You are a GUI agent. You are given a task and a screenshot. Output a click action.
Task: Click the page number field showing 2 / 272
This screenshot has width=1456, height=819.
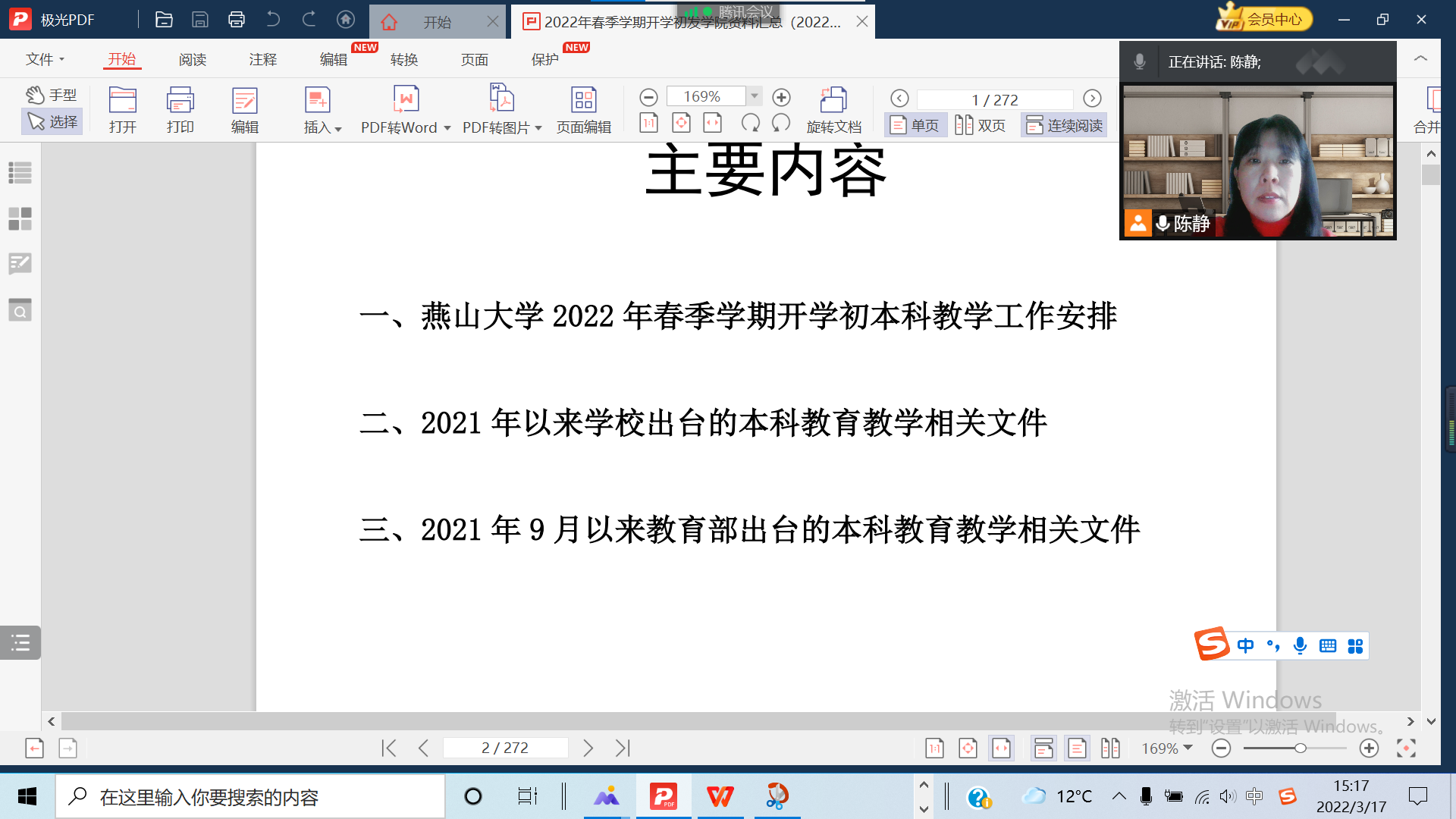[505, 748]
